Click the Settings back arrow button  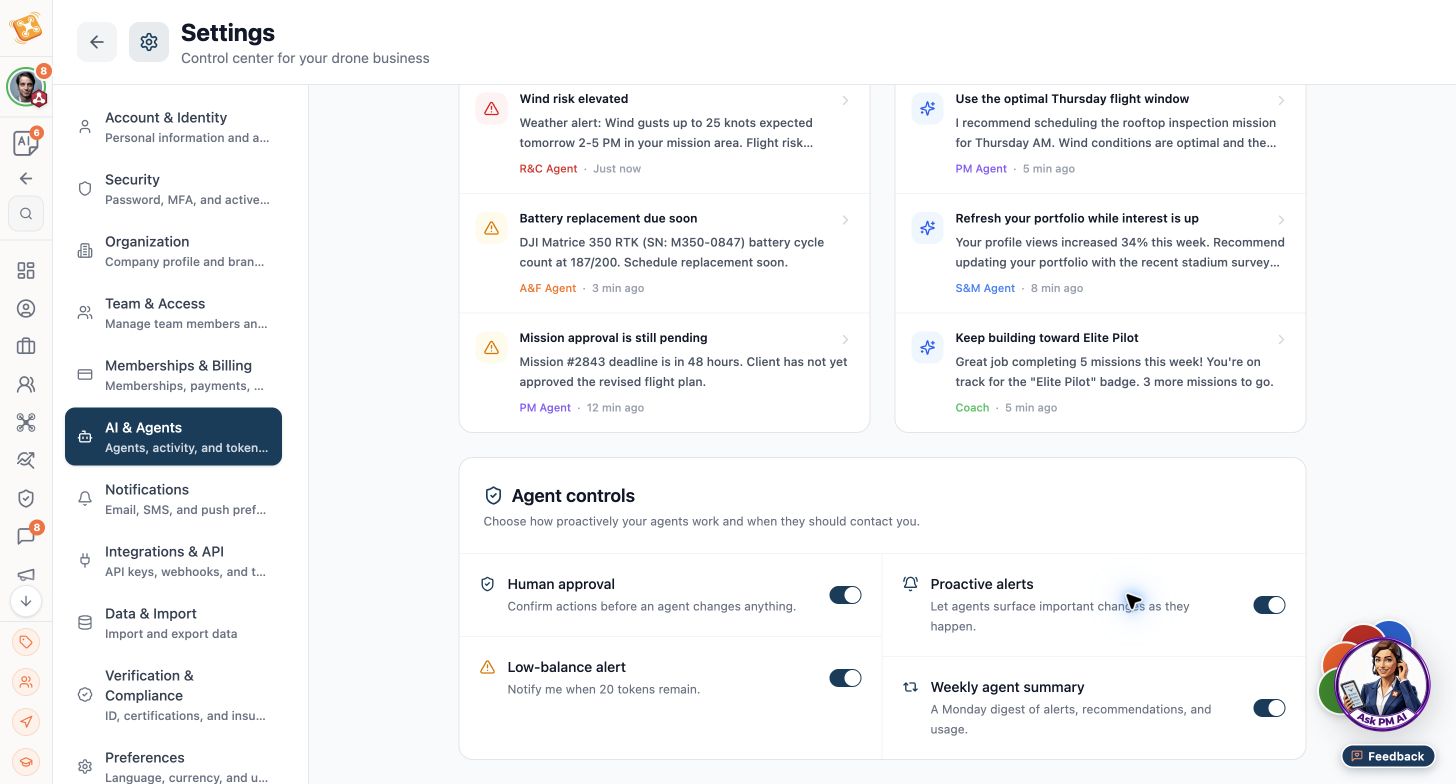(97, 42)
